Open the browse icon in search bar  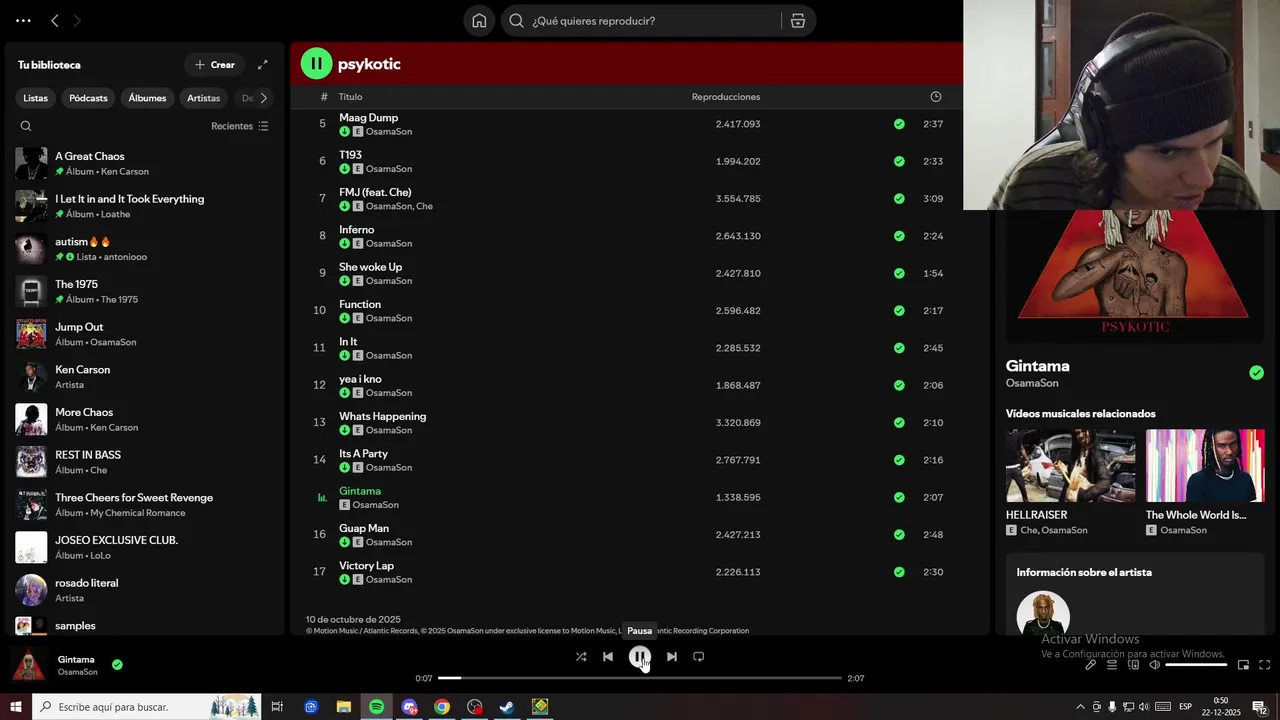(x=798, y=21)
